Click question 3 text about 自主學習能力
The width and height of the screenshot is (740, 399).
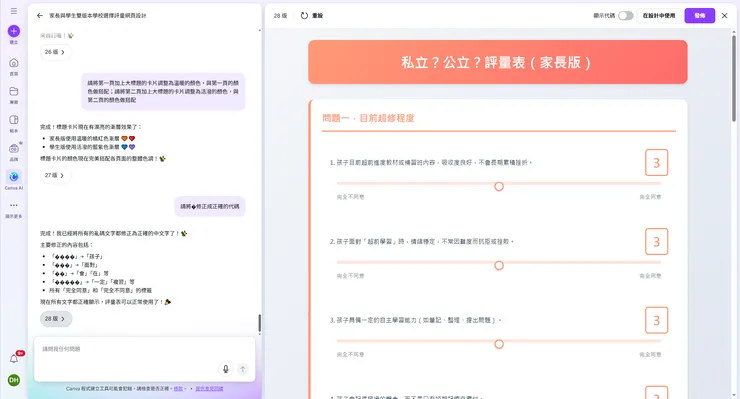[x=415, y=320]
